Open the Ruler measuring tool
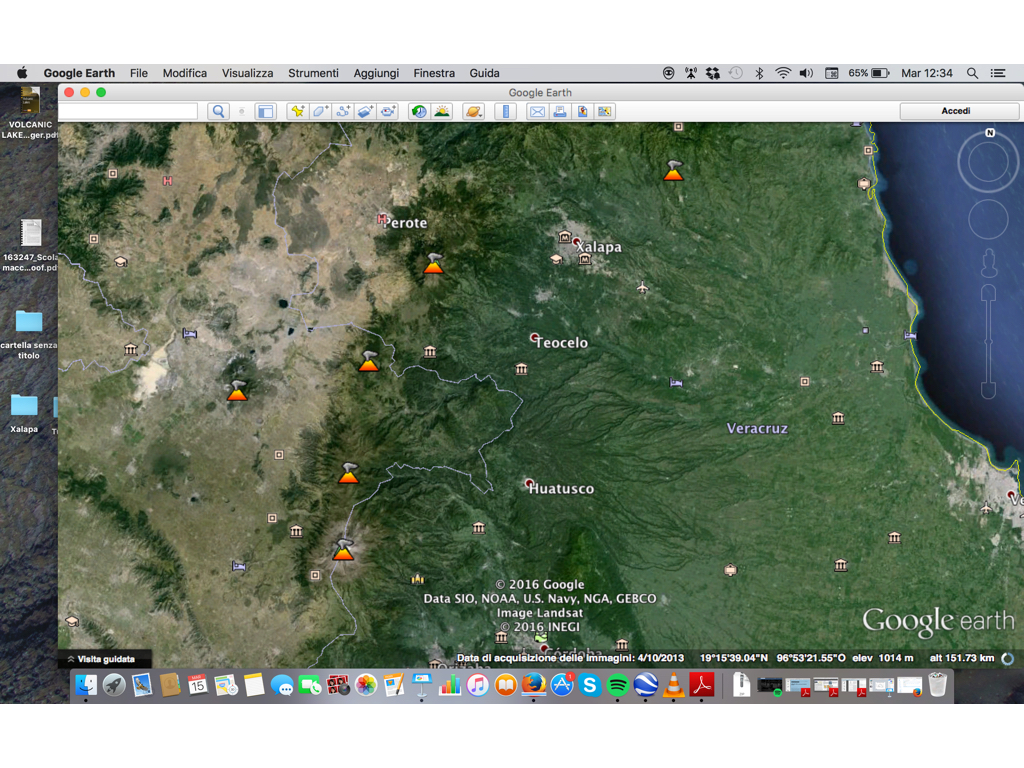The height and width of the screenshot is (768, 1024). (505, 111)
